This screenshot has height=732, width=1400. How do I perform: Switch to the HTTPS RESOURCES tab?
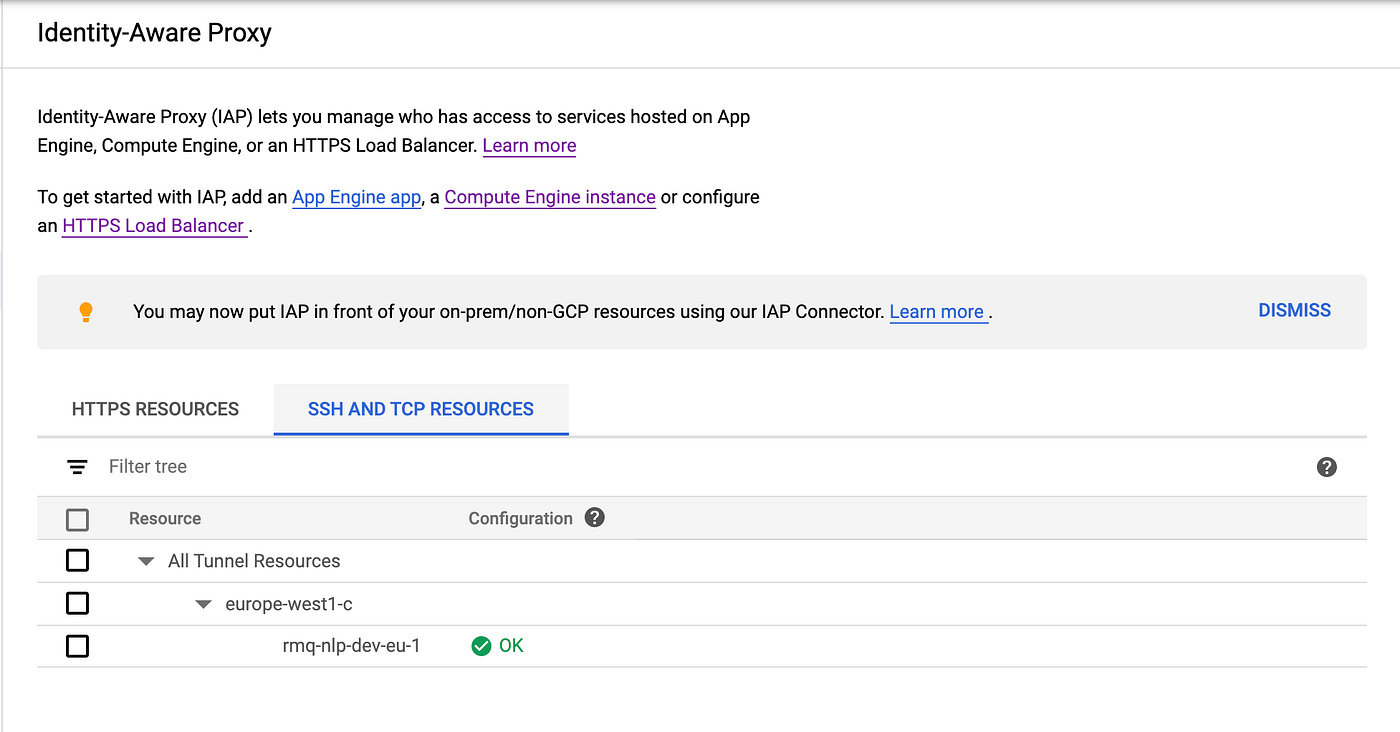(x=154, y=409)
